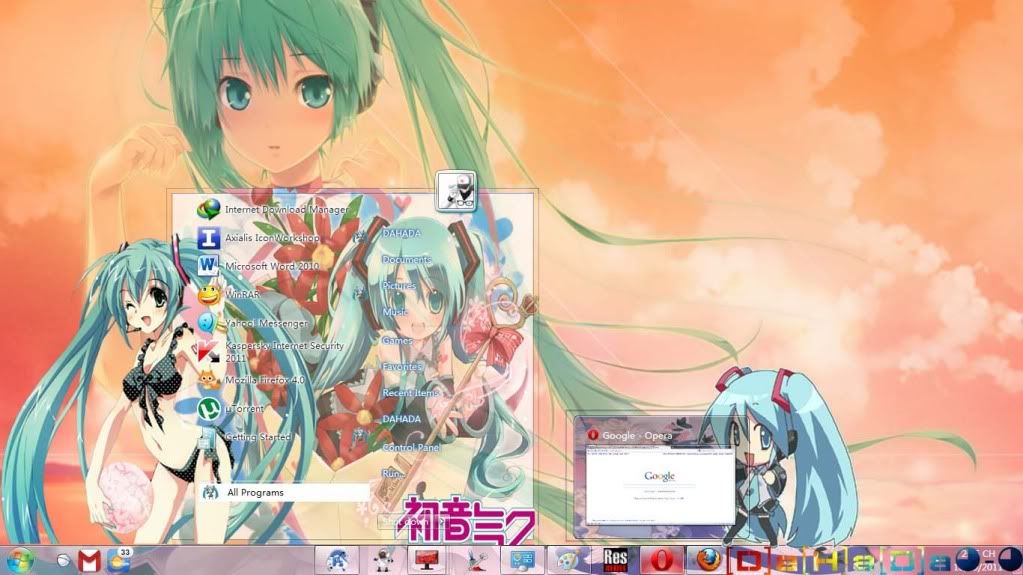Expand All Programs list
Viewport: 1023px width, 575px height.
coord(255,493)
